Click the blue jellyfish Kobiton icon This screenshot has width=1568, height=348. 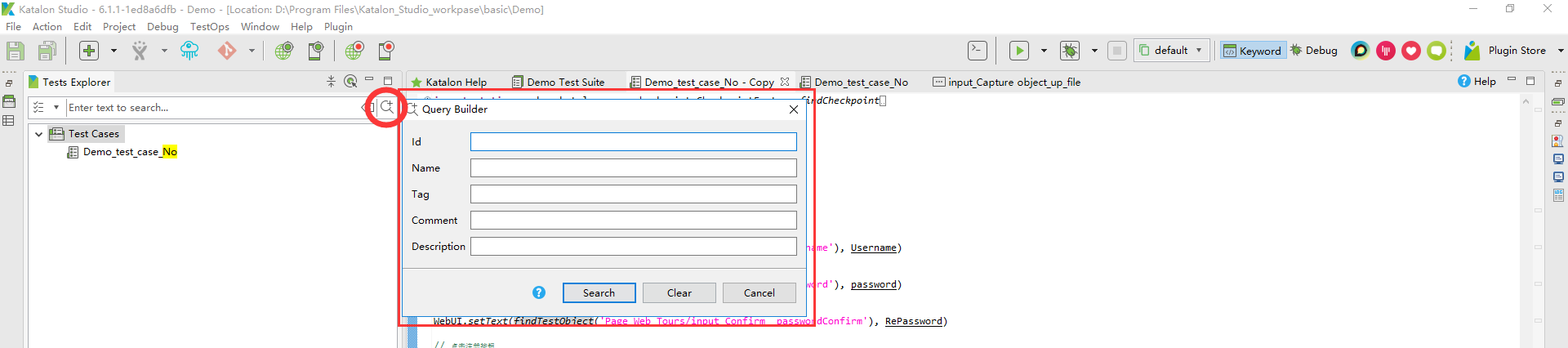tap(189, 51)
